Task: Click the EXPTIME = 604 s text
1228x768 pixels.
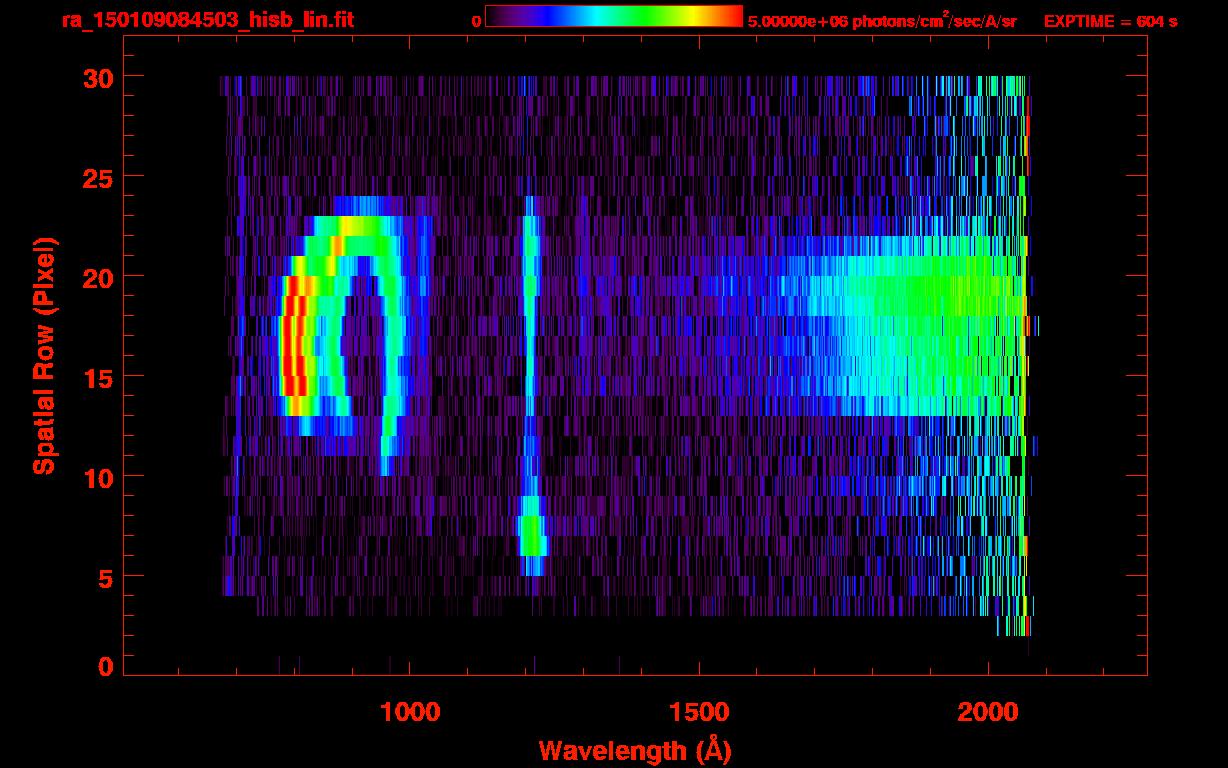Action: click(x=1110, y=21)
